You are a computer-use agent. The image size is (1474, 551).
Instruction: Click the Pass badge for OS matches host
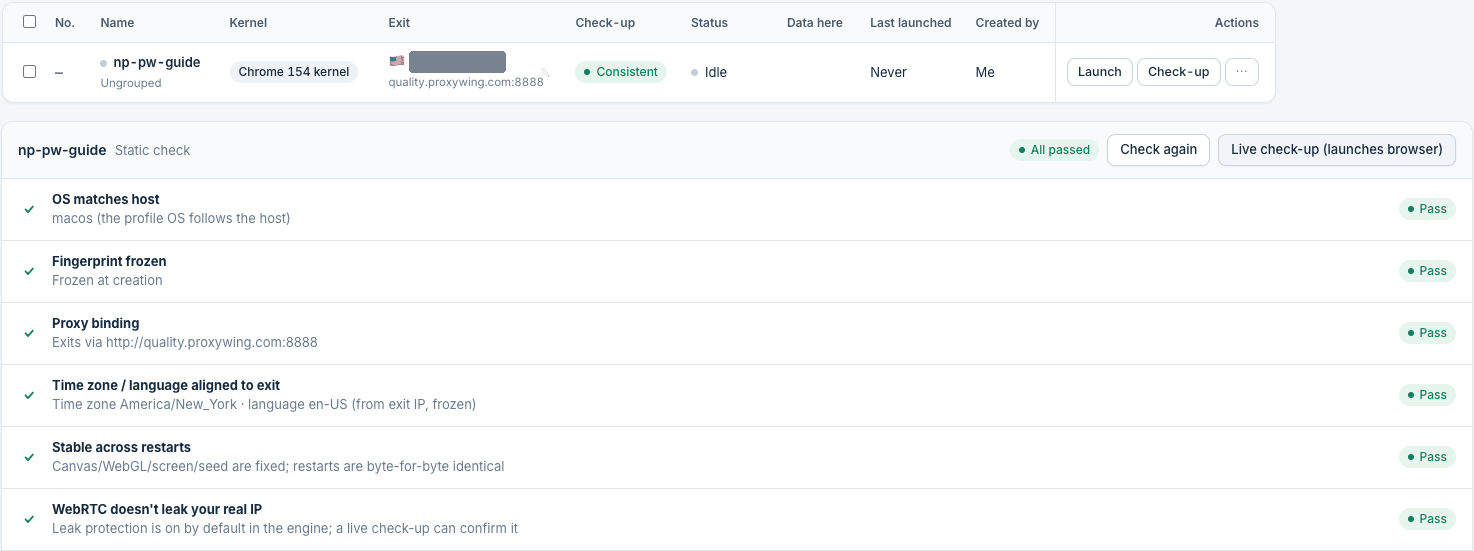point(1427,209)
